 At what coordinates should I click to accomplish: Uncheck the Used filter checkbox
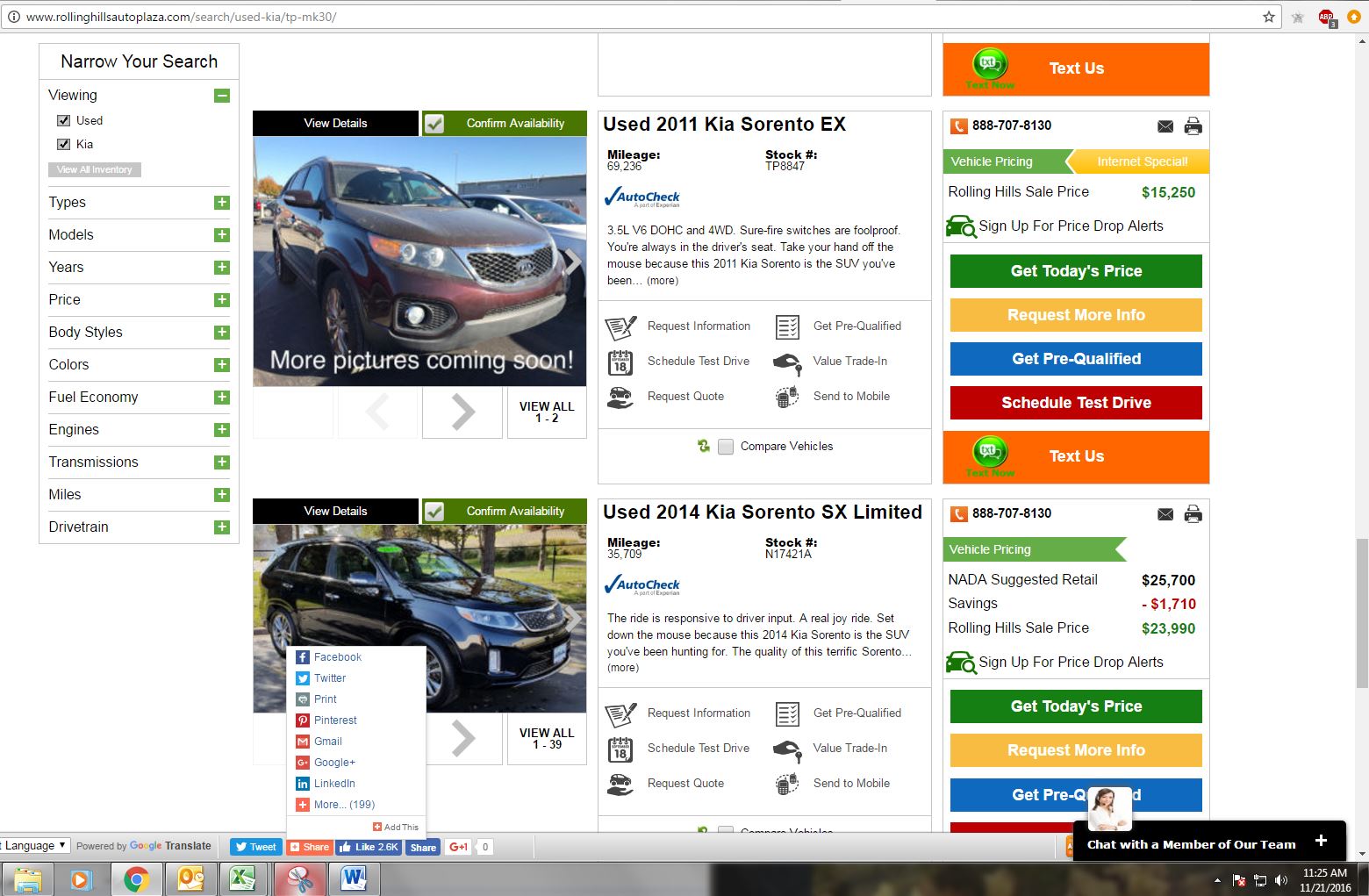pyautogui.click(x=64, y=121)
